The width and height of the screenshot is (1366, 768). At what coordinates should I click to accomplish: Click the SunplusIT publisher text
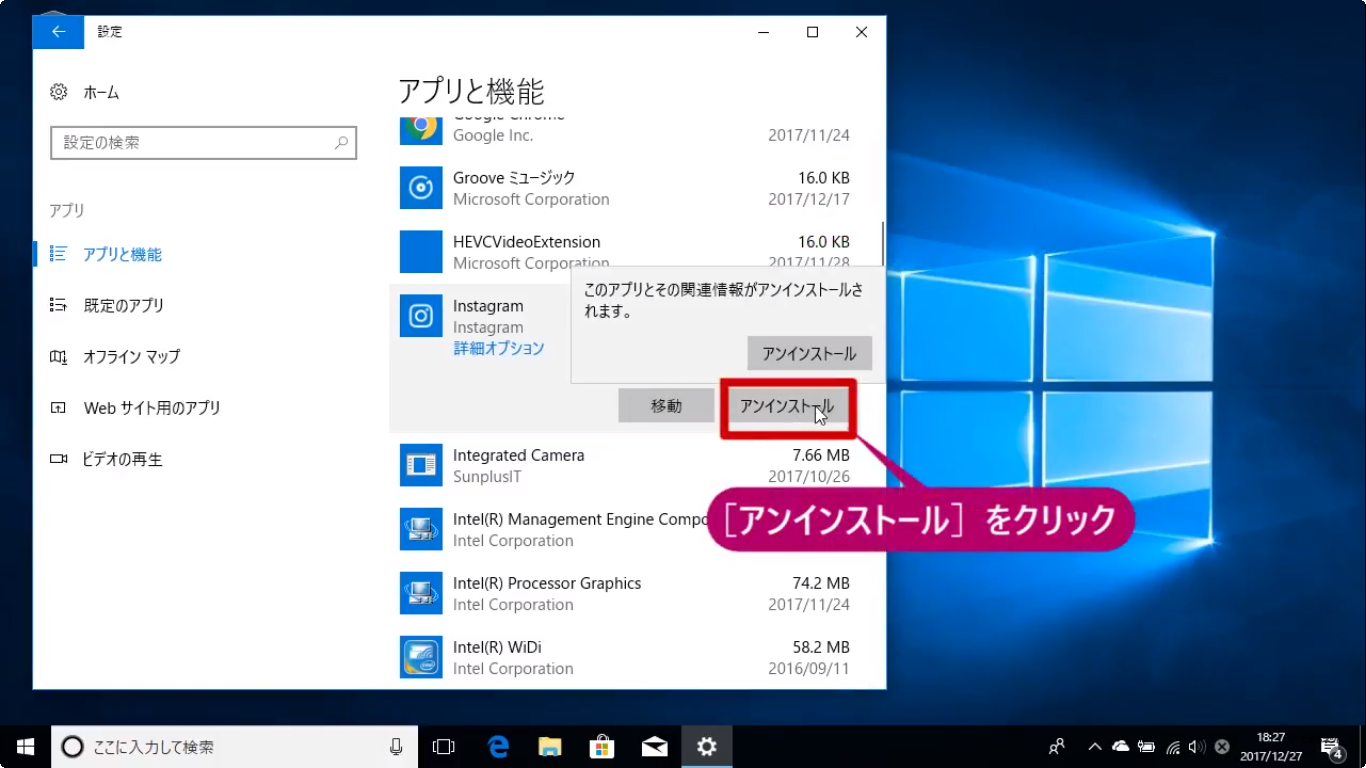click(487, 477)
